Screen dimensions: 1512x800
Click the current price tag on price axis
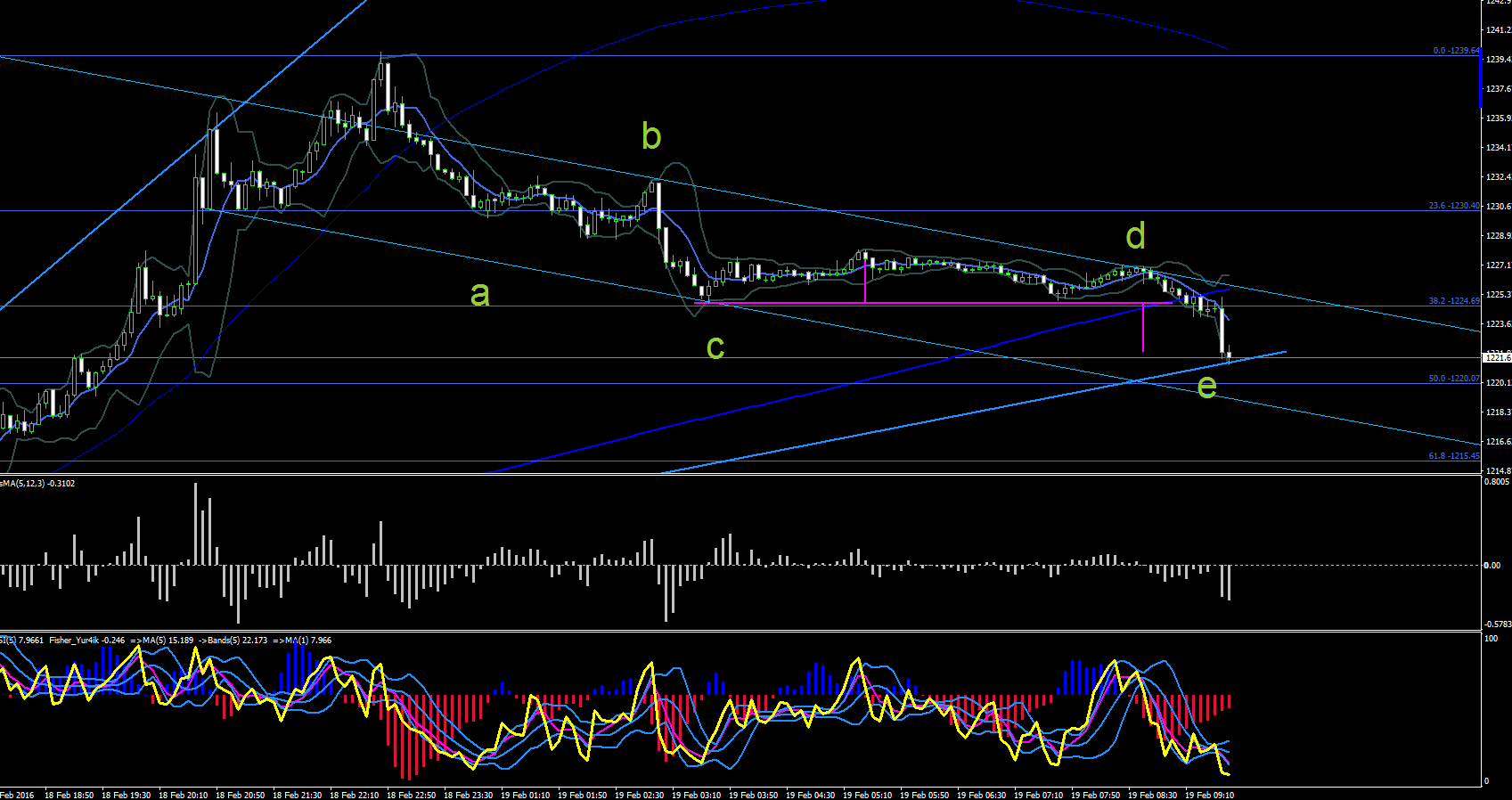[1497, 357]
